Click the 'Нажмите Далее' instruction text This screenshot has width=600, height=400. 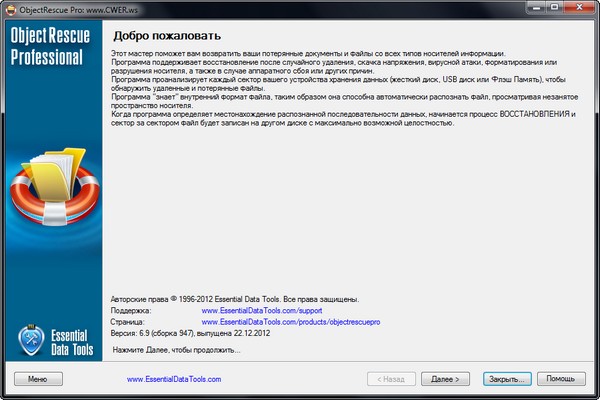point(177,351)
